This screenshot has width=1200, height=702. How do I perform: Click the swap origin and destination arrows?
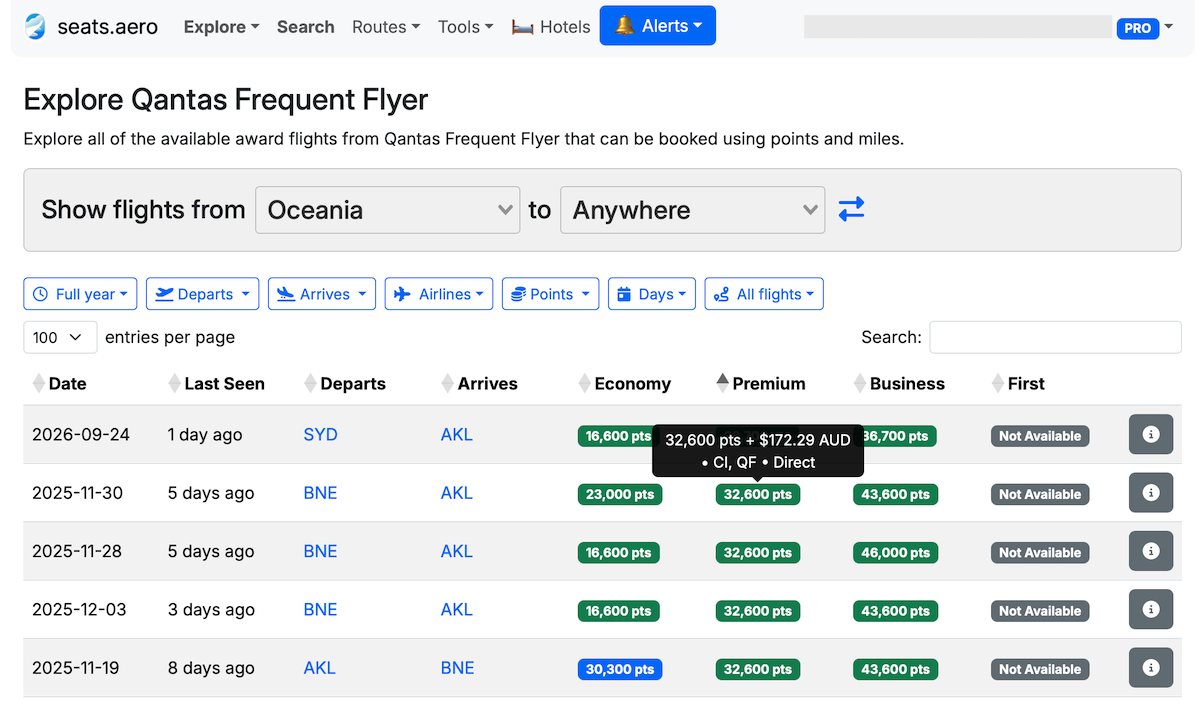point(851,209)
